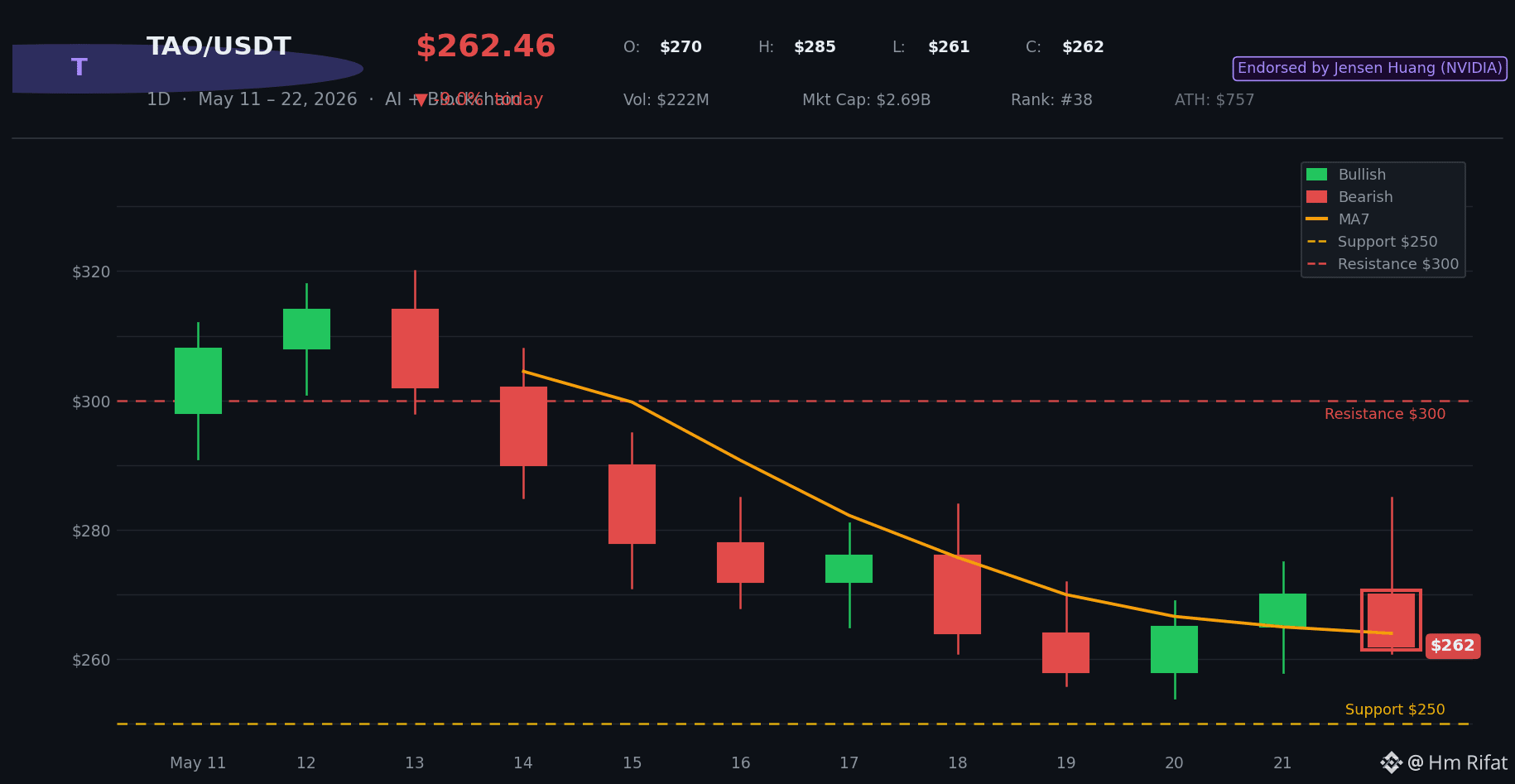Click the 13 x-axis date label
Viewport: 1515px width, 784px height.
pyautogui.click(x=415, y=762)
